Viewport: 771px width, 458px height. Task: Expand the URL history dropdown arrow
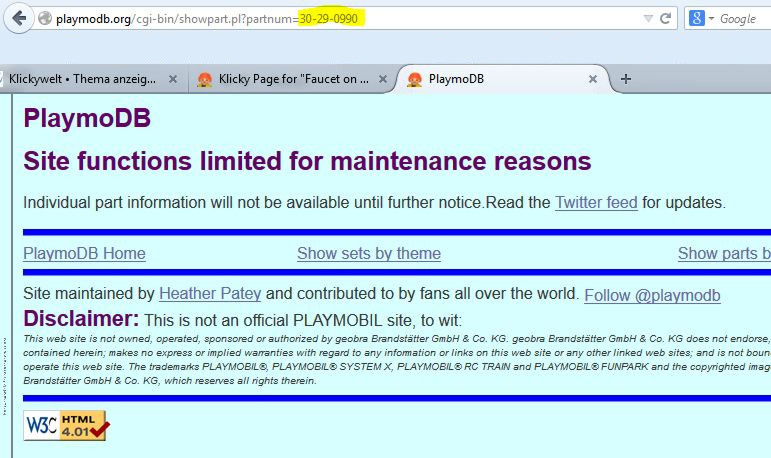point(649,19)
